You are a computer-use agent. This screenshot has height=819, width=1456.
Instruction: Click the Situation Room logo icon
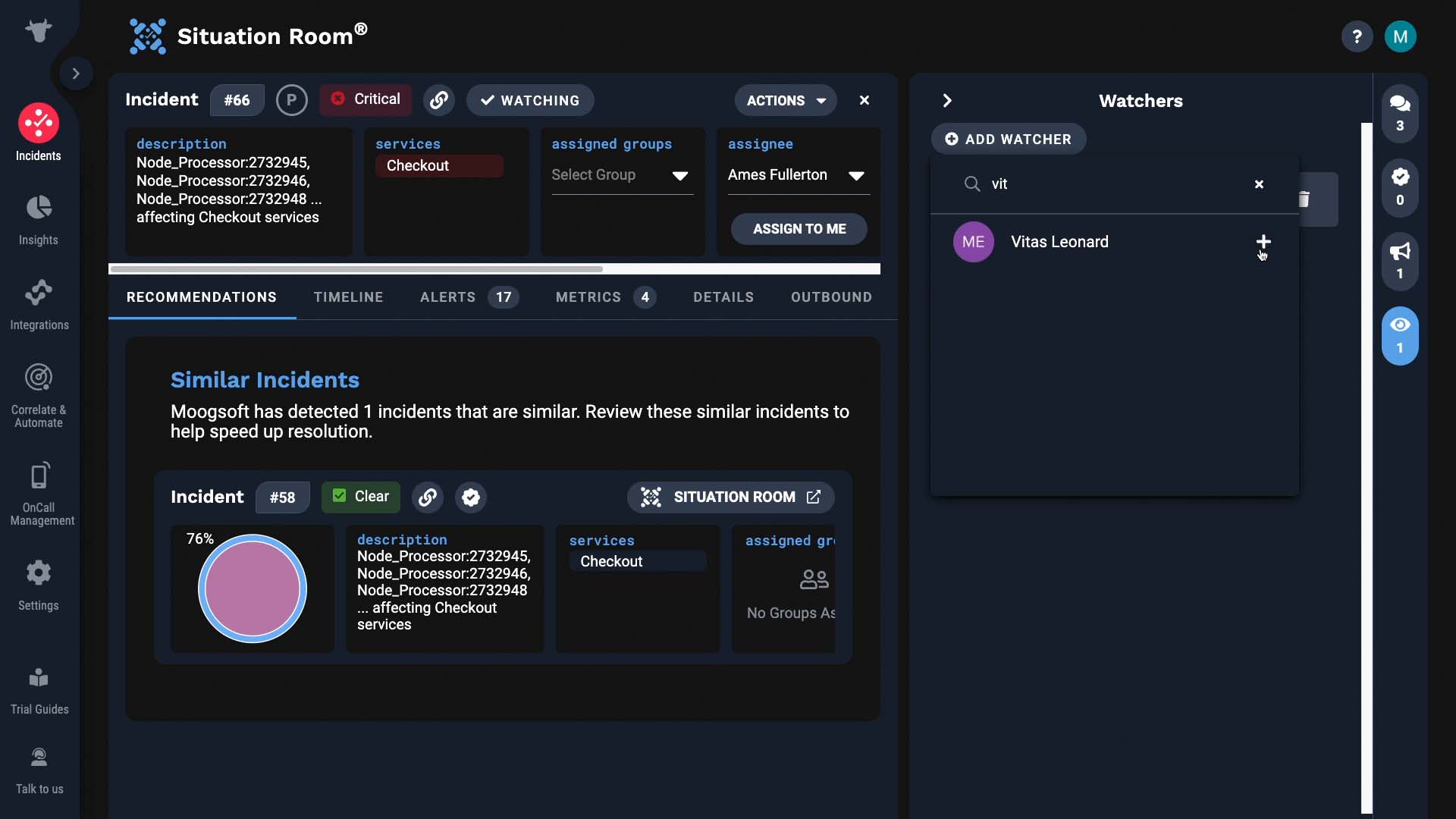coord(147,36)
